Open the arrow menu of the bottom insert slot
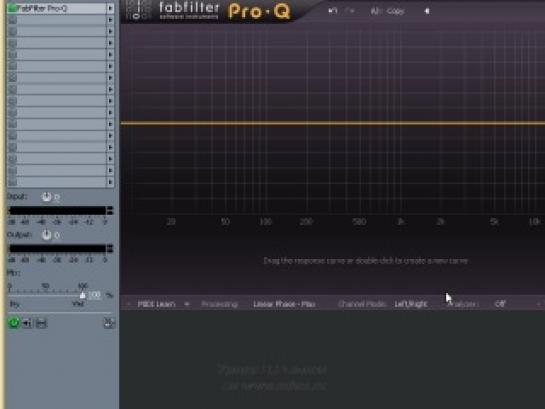The height and width of the screenshot is (409, 545). [x=110, y=182]
